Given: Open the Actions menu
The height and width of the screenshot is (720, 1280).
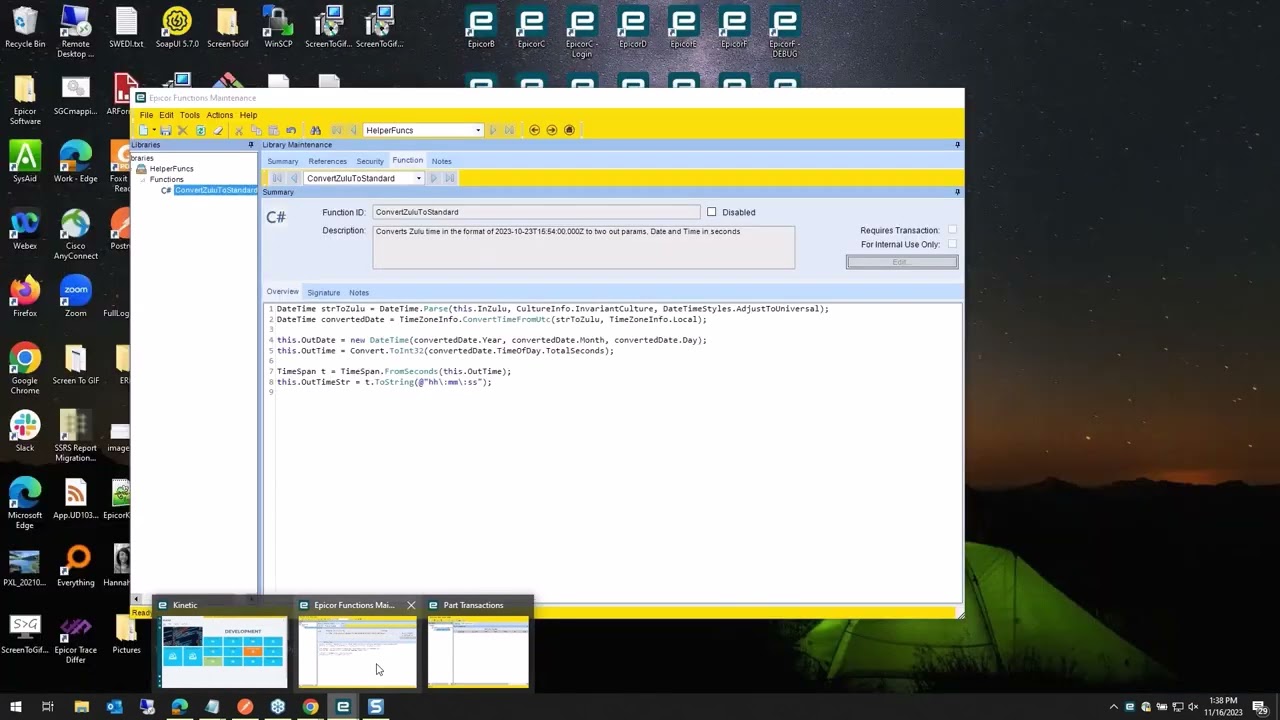Looking at the screenshot, I should coord(220,115).
